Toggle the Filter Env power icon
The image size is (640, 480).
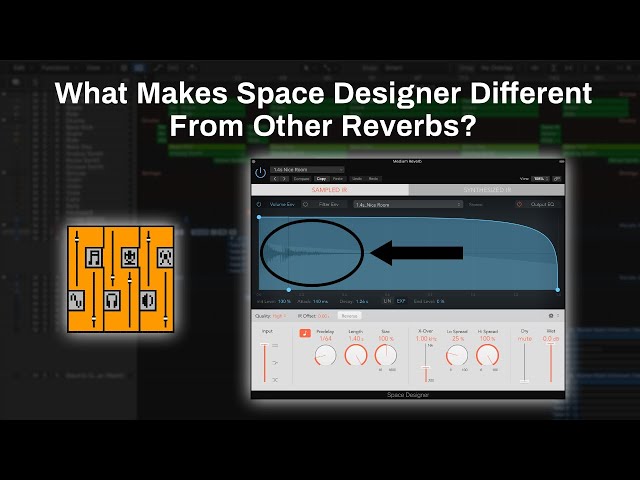click(305, 204)
